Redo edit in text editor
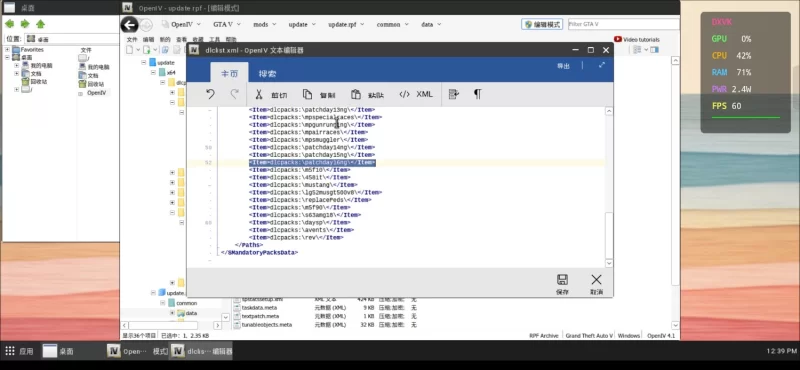The height and width of the screenshot is (370, 800). pos(235,94)
